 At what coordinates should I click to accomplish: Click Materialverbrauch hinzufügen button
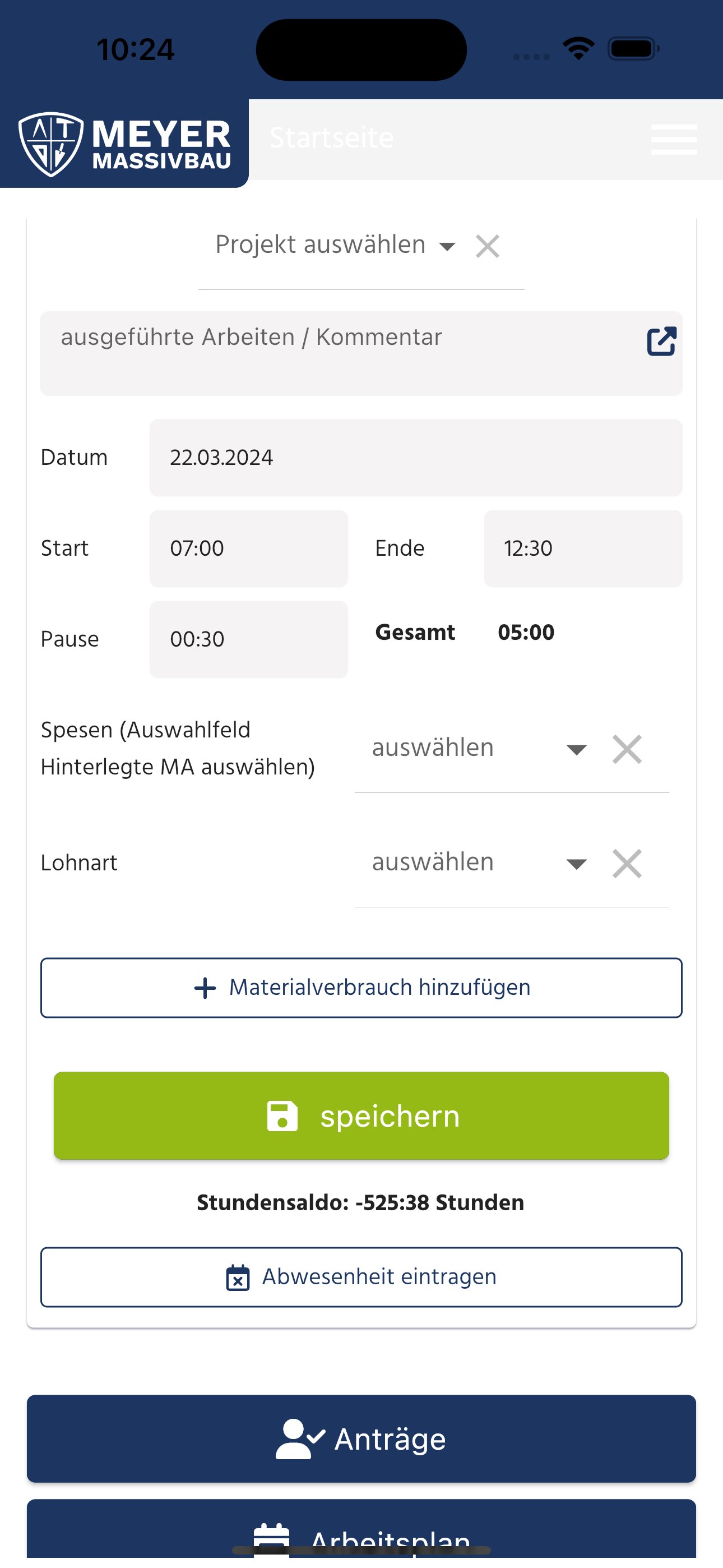(x=361, y=988)
